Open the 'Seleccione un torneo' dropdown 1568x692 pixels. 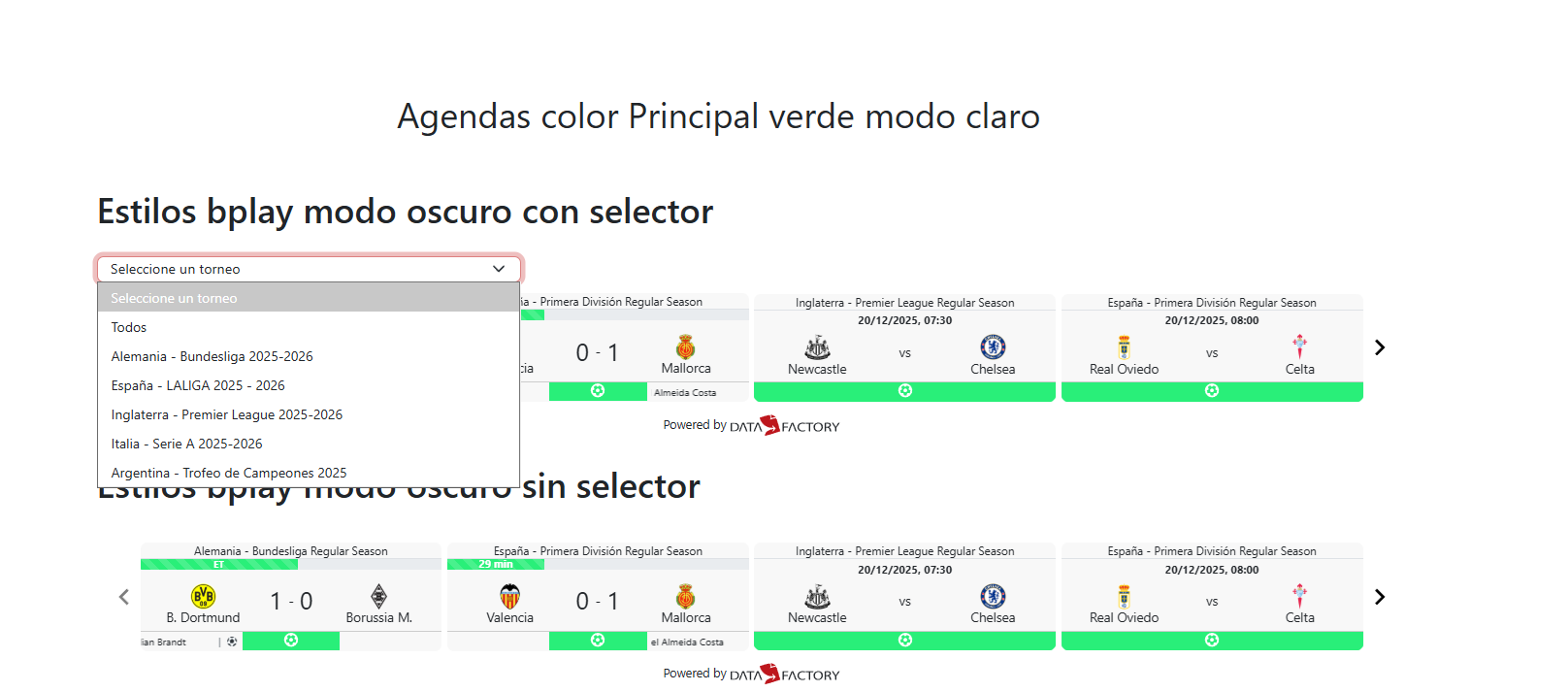[x=309, y=269]
